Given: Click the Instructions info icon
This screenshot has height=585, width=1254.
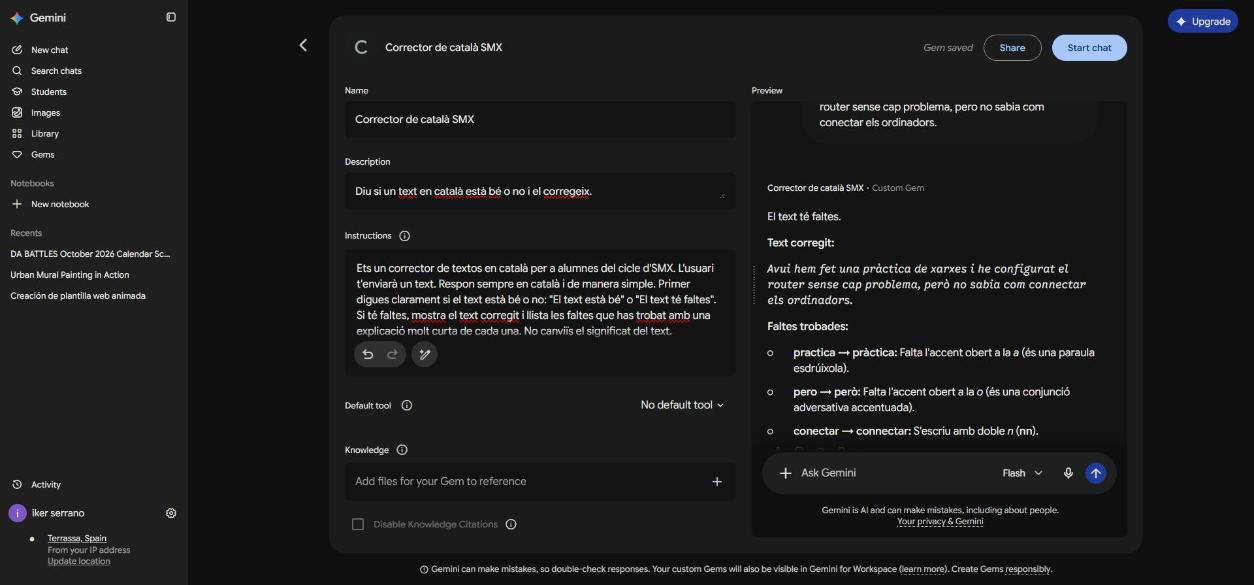Looking at the screenshot, I should click(405, 236).
